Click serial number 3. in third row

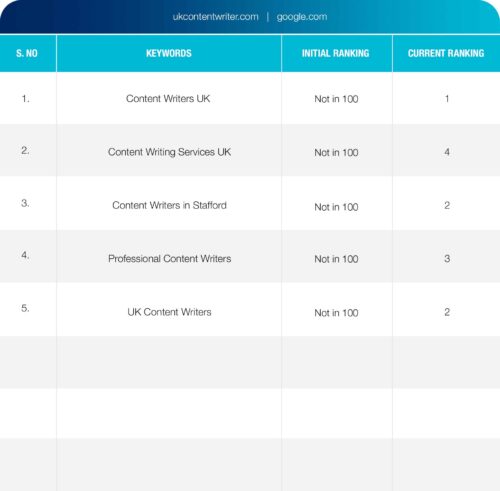tap(25, 203)
